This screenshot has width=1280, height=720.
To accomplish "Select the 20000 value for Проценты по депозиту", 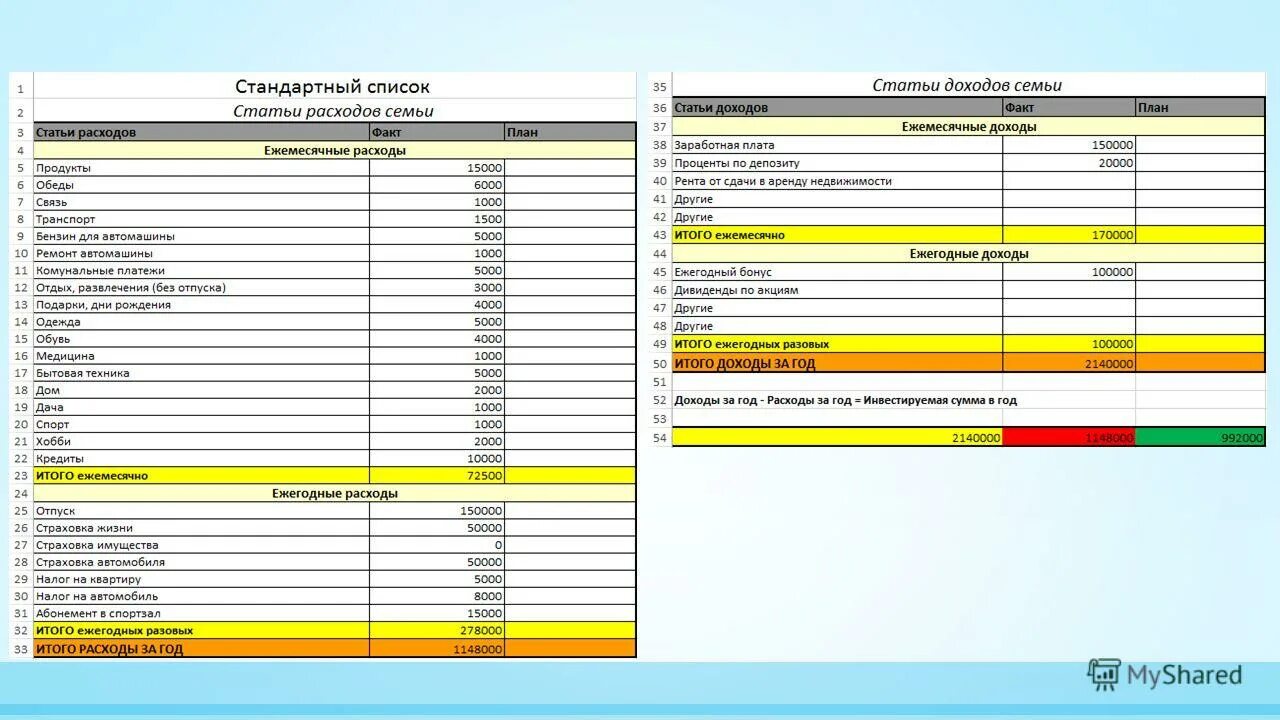I will [x=1070, y=163].
